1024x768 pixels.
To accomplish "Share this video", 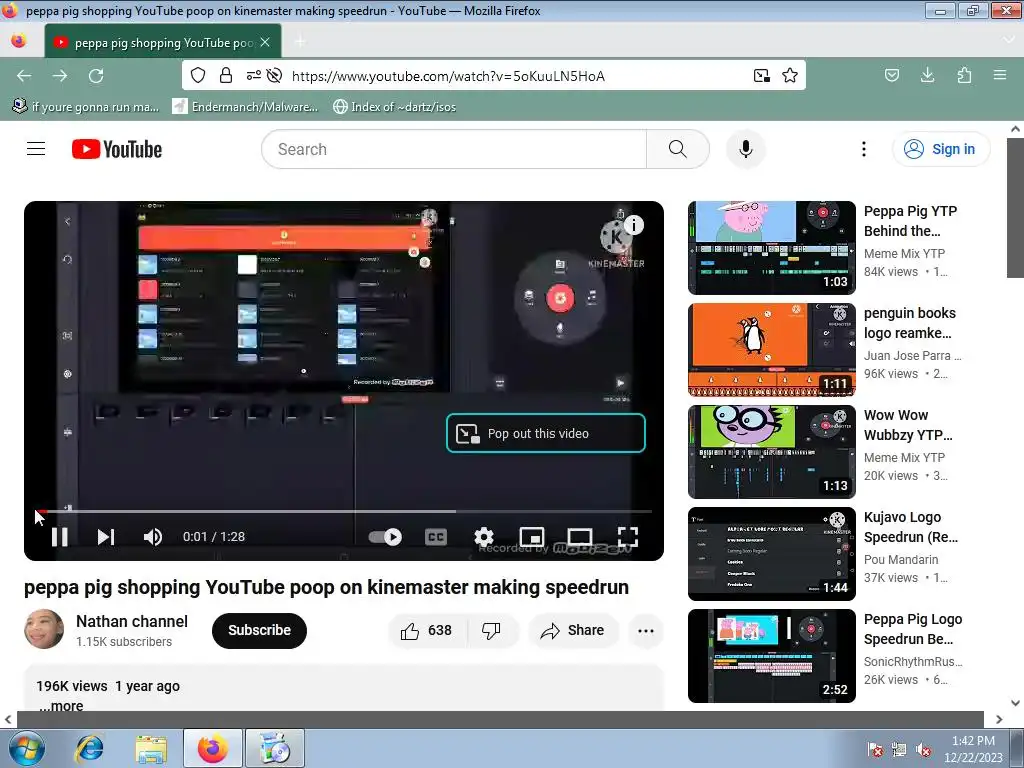I will pyautogui.click(x=573, y=630).
